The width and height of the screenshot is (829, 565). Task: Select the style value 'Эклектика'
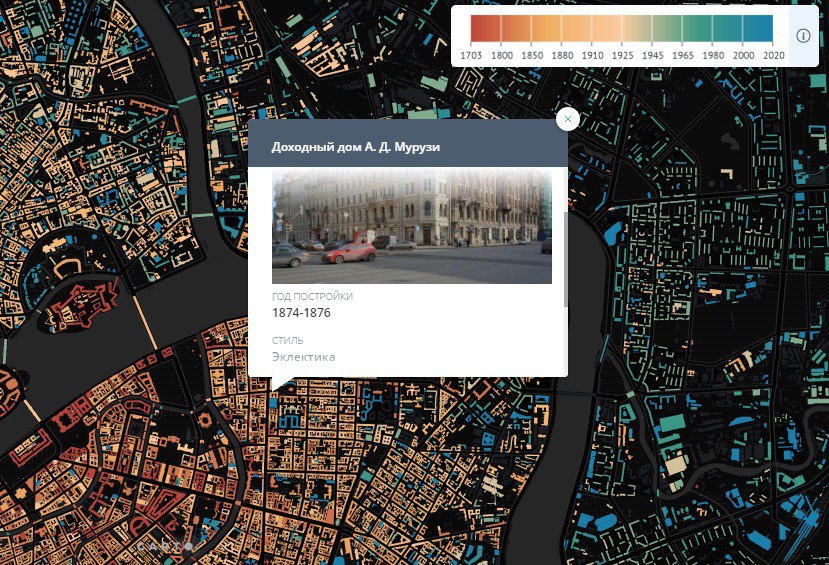[x=303, y=357]
